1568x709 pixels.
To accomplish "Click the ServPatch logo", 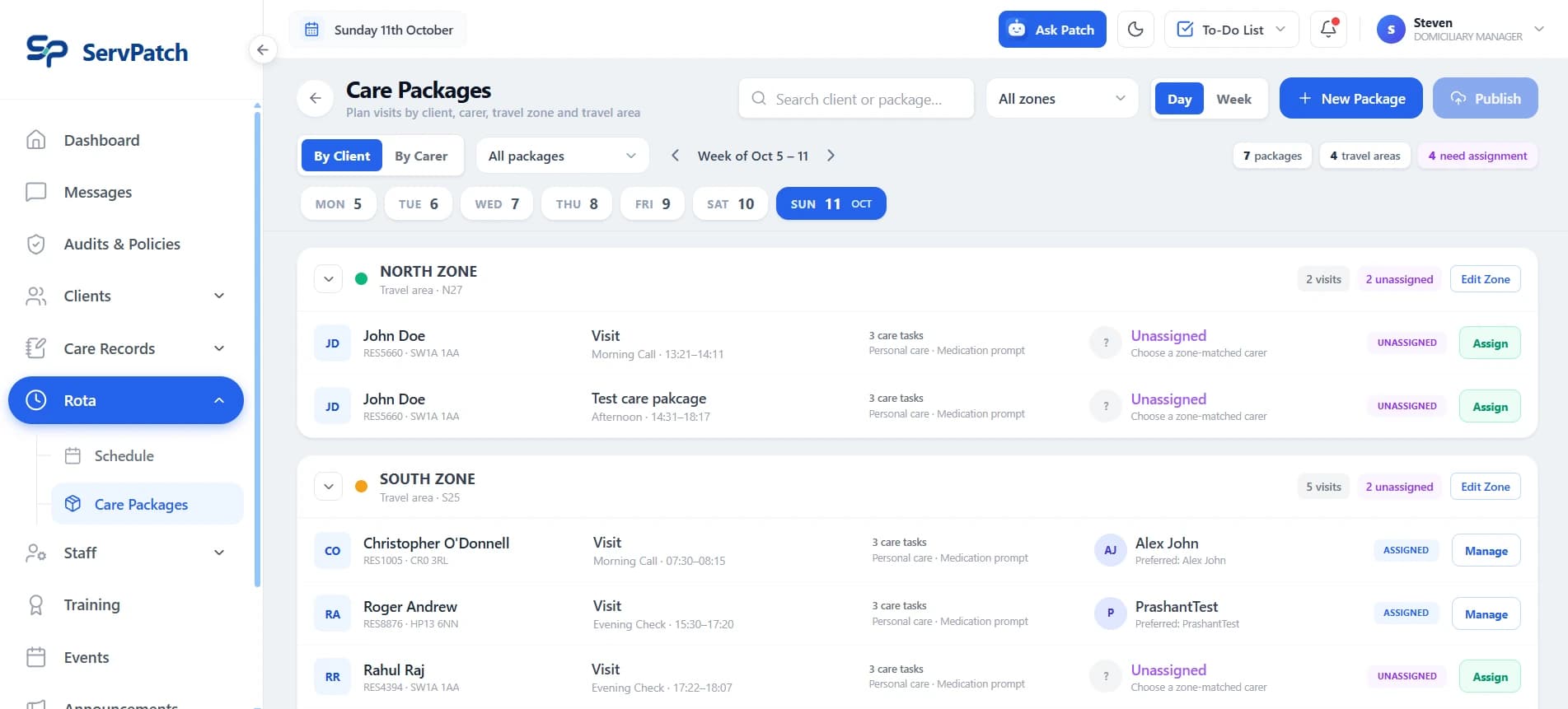I will (107, 51).
